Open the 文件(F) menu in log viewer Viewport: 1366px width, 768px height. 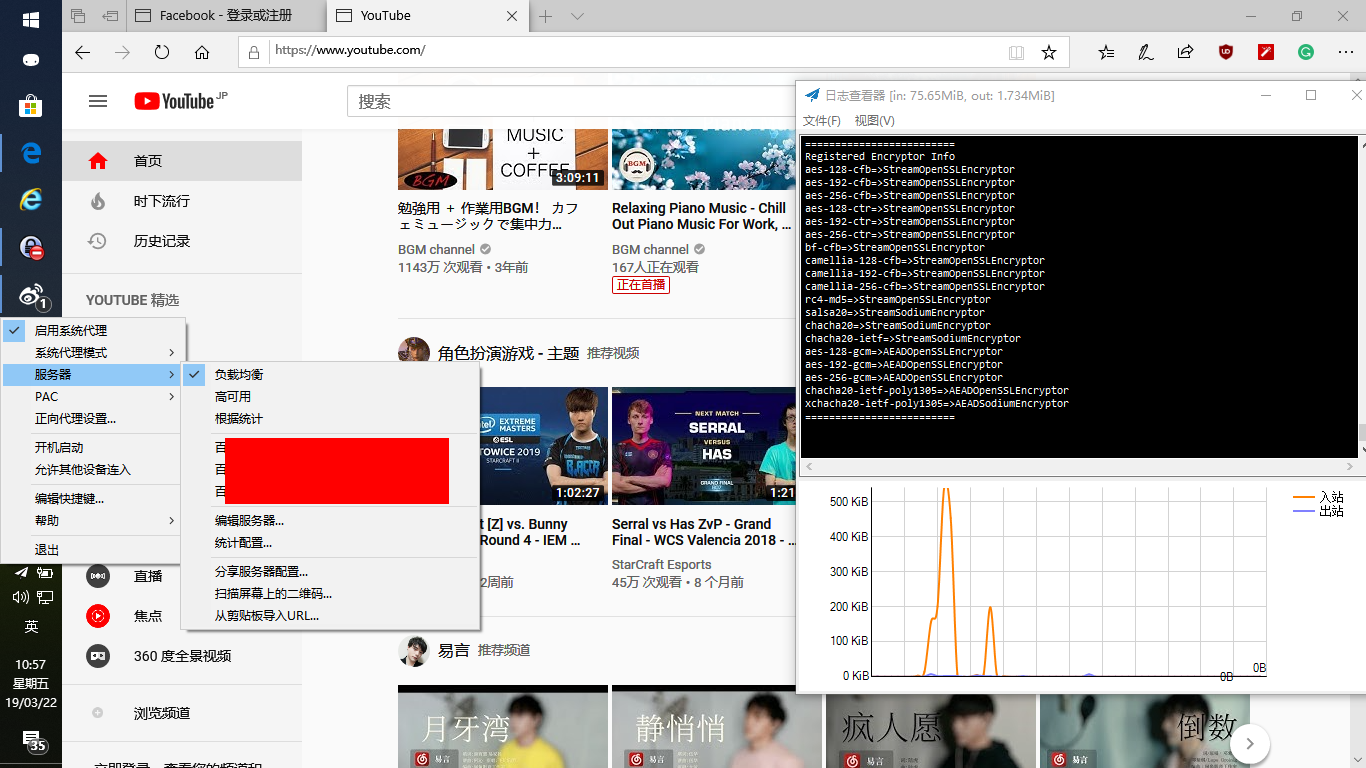822,121
